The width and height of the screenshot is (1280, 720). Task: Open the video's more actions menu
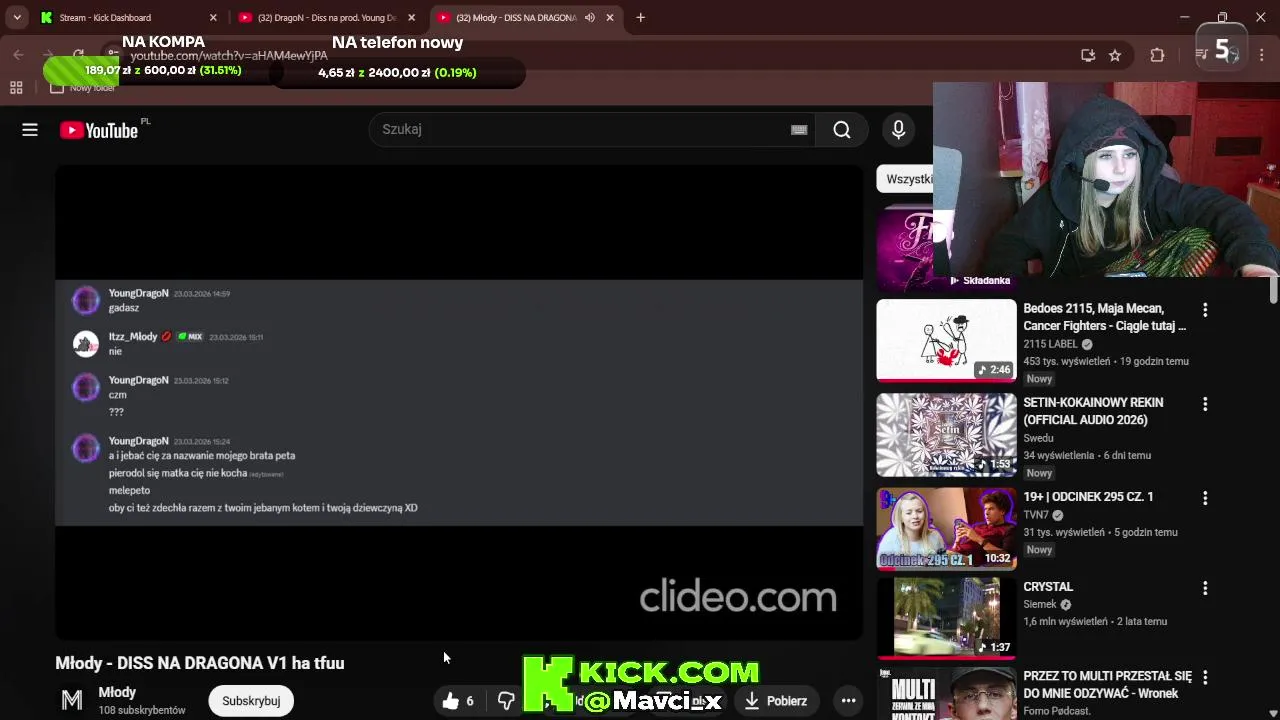click(848, 701)
